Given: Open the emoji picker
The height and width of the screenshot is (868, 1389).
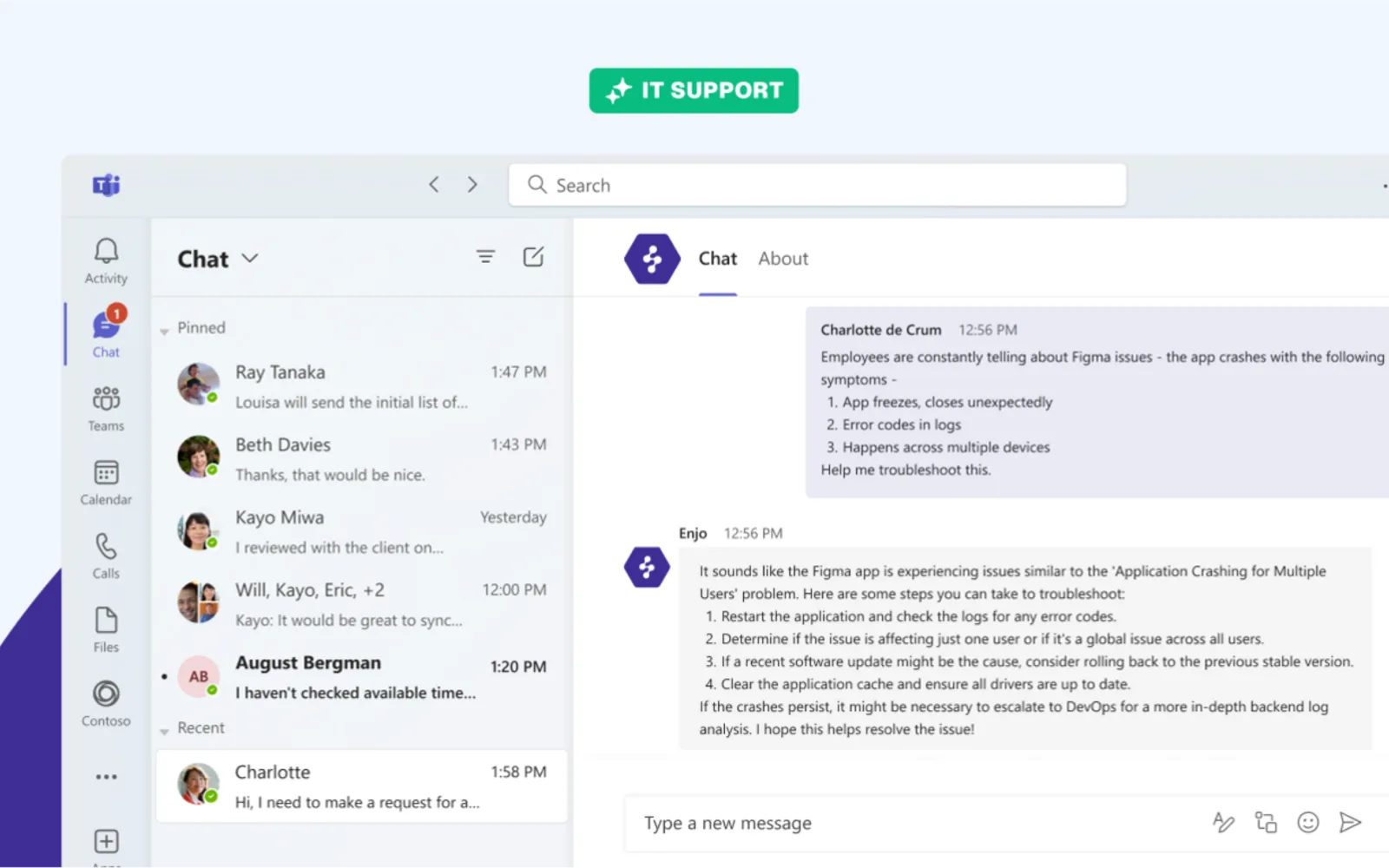Looking at the screenshot, I should (1308, 822).
